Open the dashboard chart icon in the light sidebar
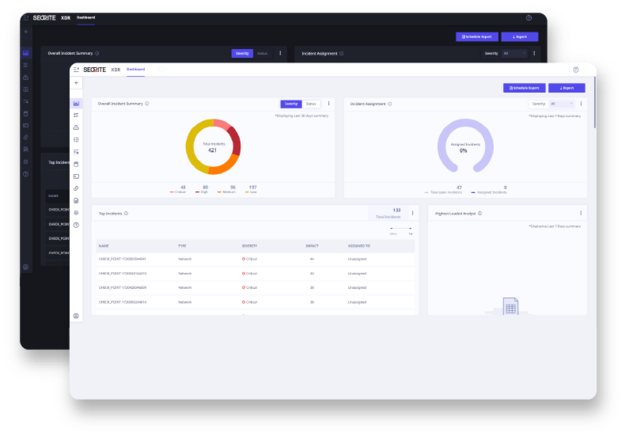 (77, 104)
